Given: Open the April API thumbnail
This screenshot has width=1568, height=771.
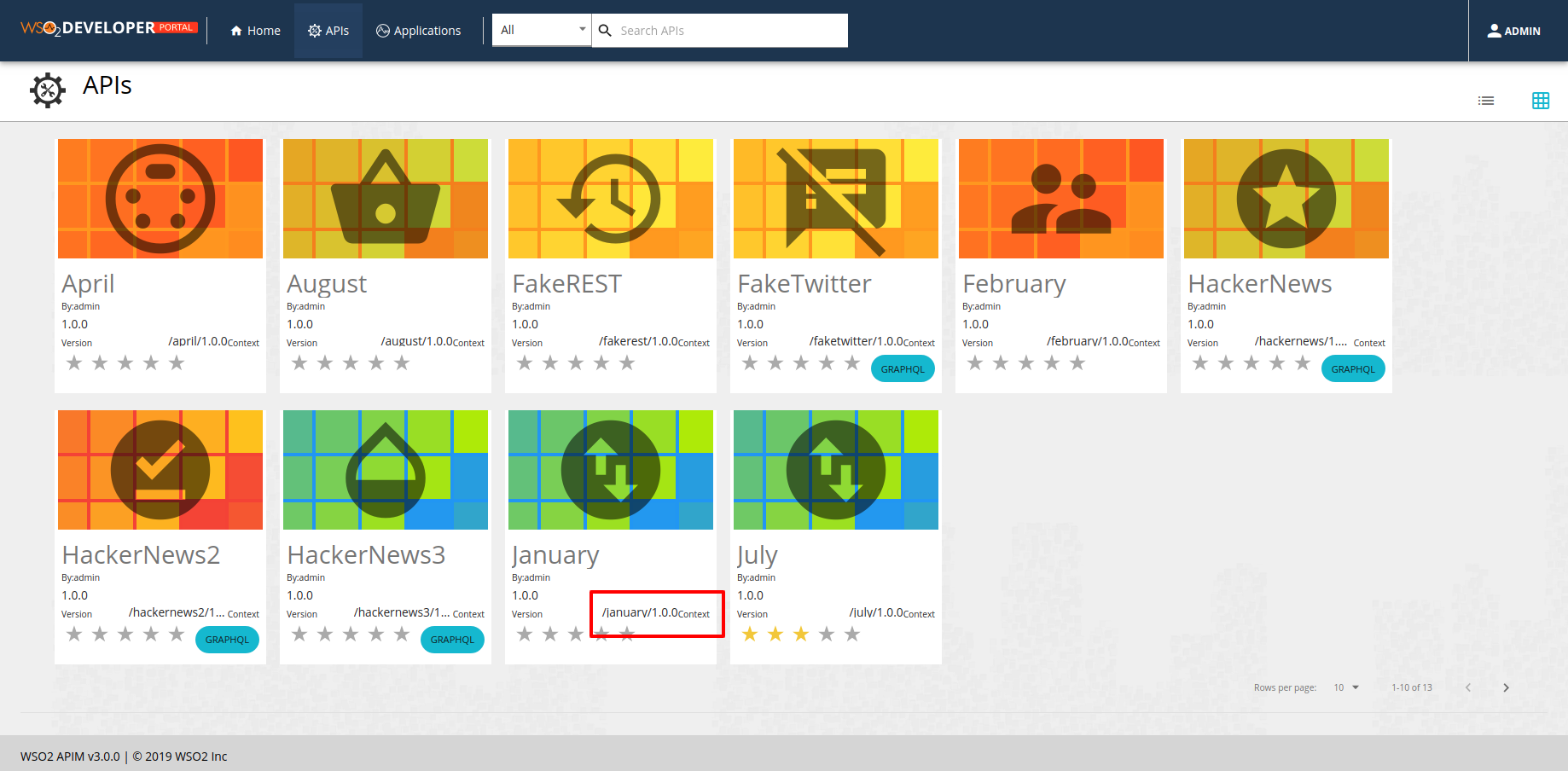Looking at the screenshot, I should point(160,199).
